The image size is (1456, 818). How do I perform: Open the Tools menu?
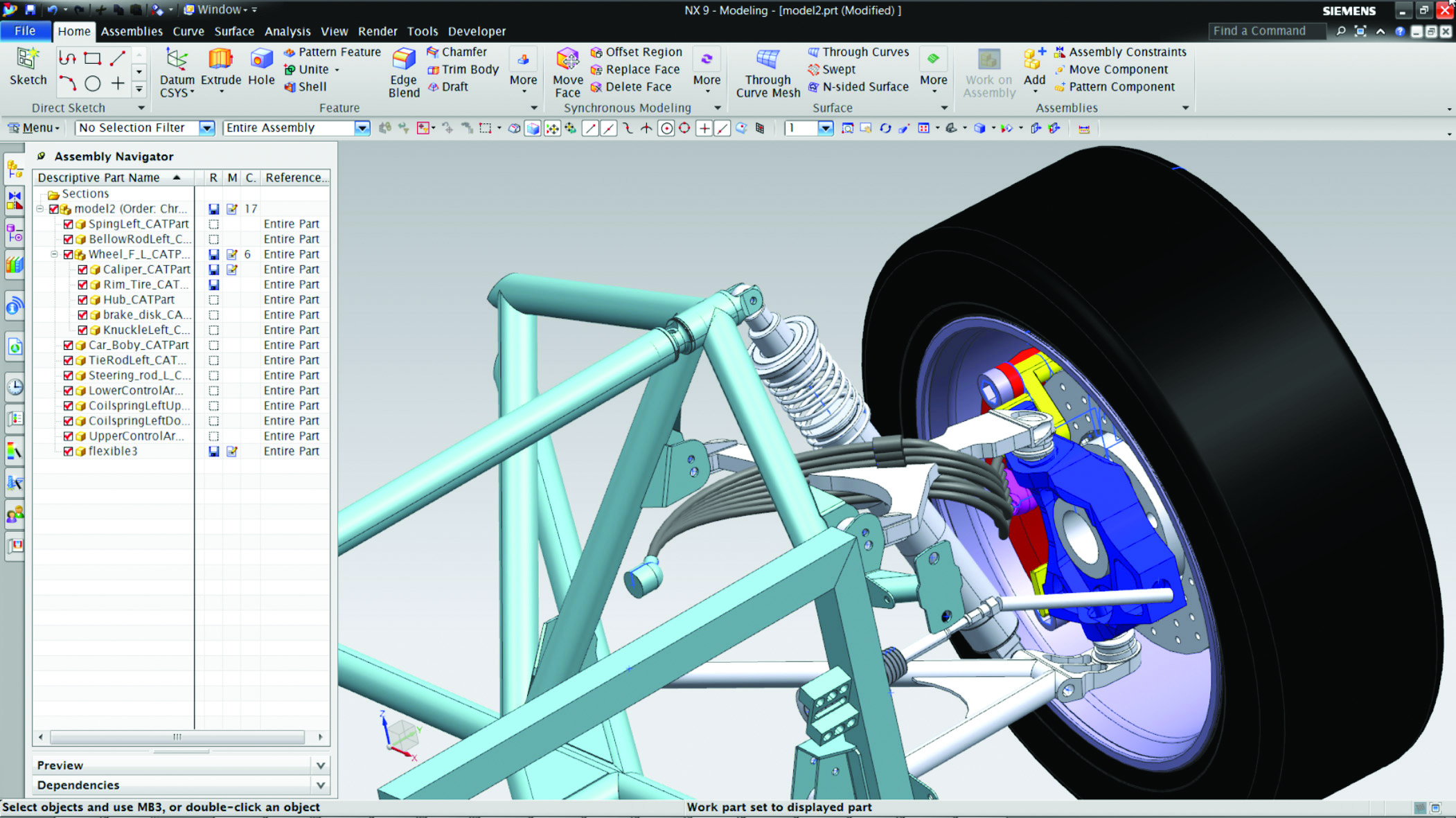click(422, 31)
